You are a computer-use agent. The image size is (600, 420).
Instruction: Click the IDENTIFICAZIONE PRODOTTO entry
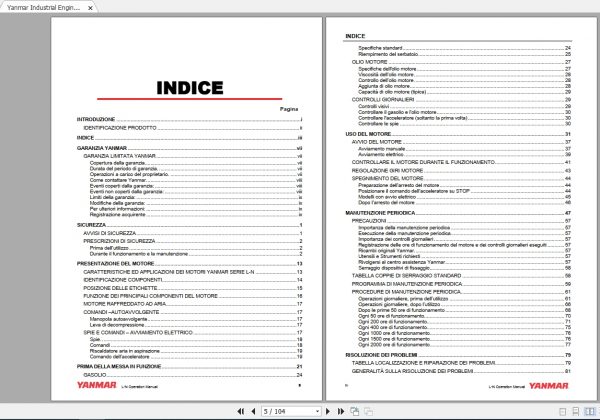click(x=120, y=128)
